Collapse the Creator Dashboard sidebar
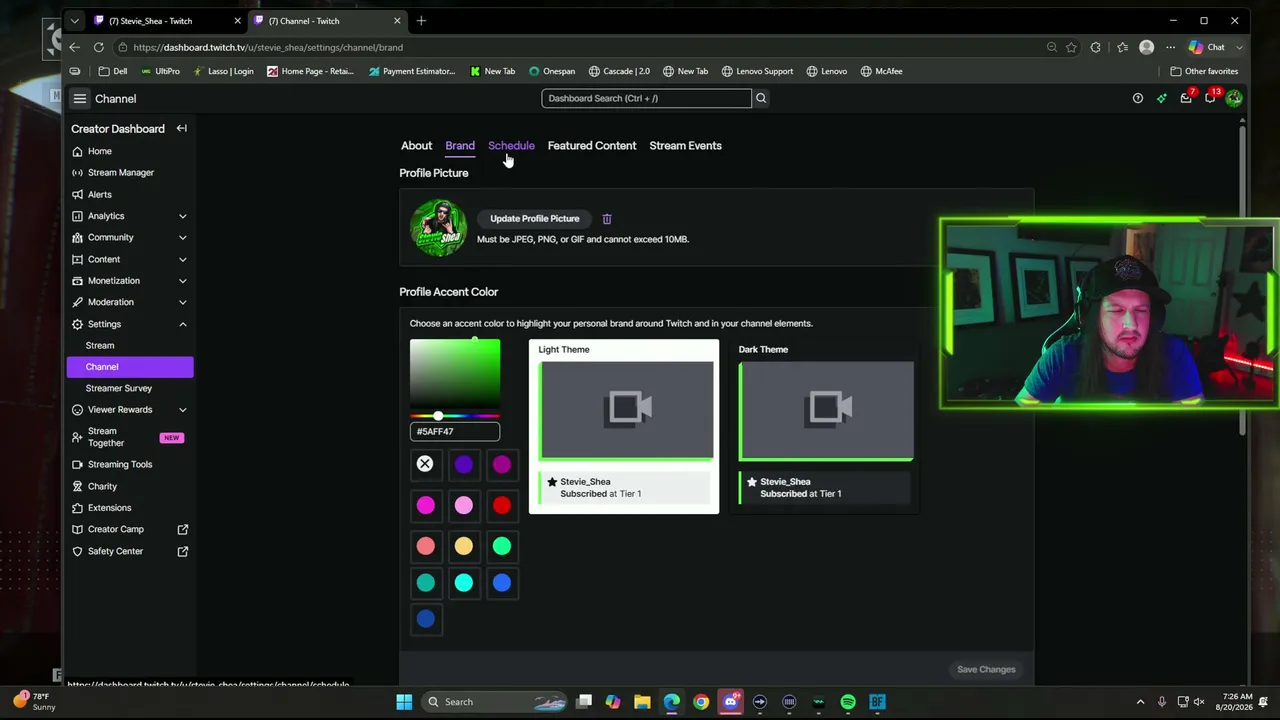Image resolution: width=1280 pixels, height=720 pixels. click(x=181, y=129)
